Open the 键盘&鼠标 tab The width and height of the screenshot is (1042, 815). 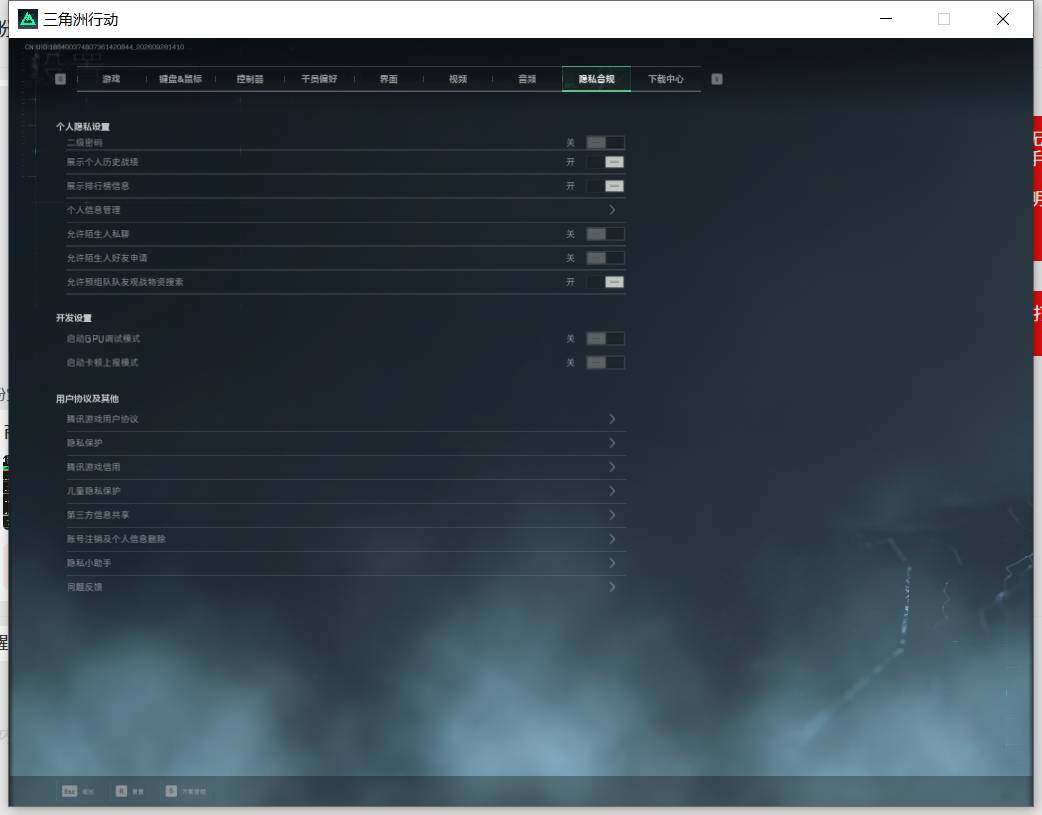(x=180, y=79)
